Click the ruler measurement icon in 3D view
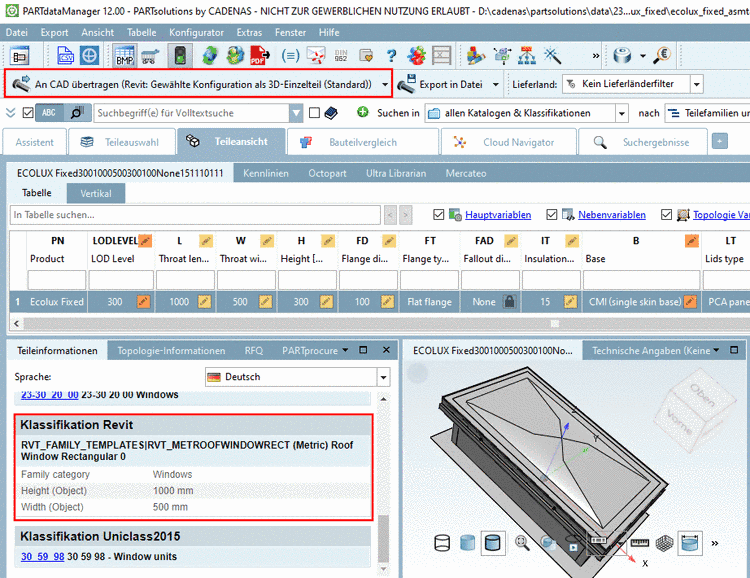 pos(640,543)
